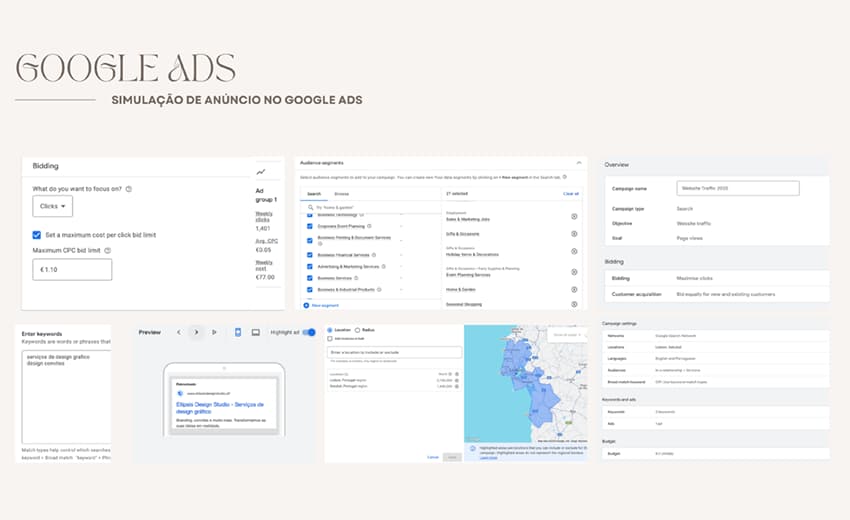Click the keywords text area

(66, 397)
